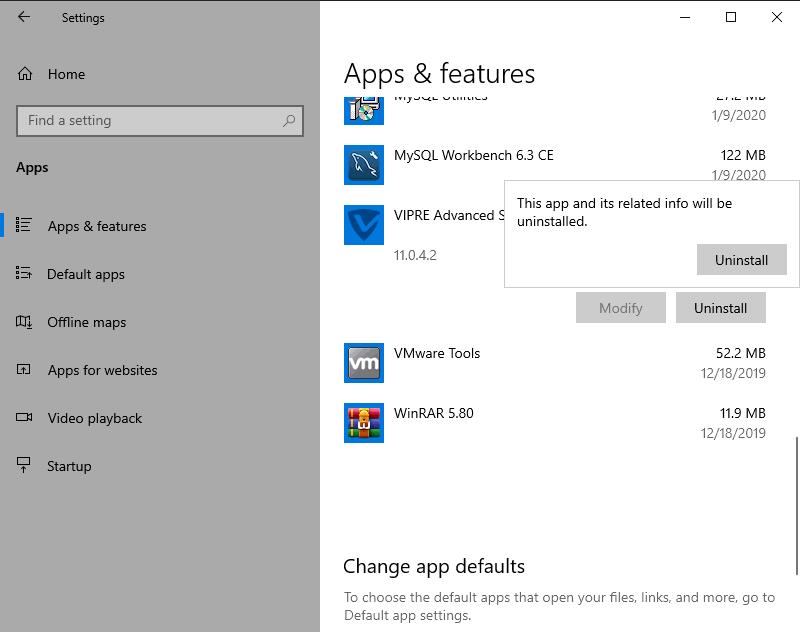Image resolution: width=800 pixels, height=632 pixels.
Task: Click the WinRAR books icon
Action: click(364, 423)
